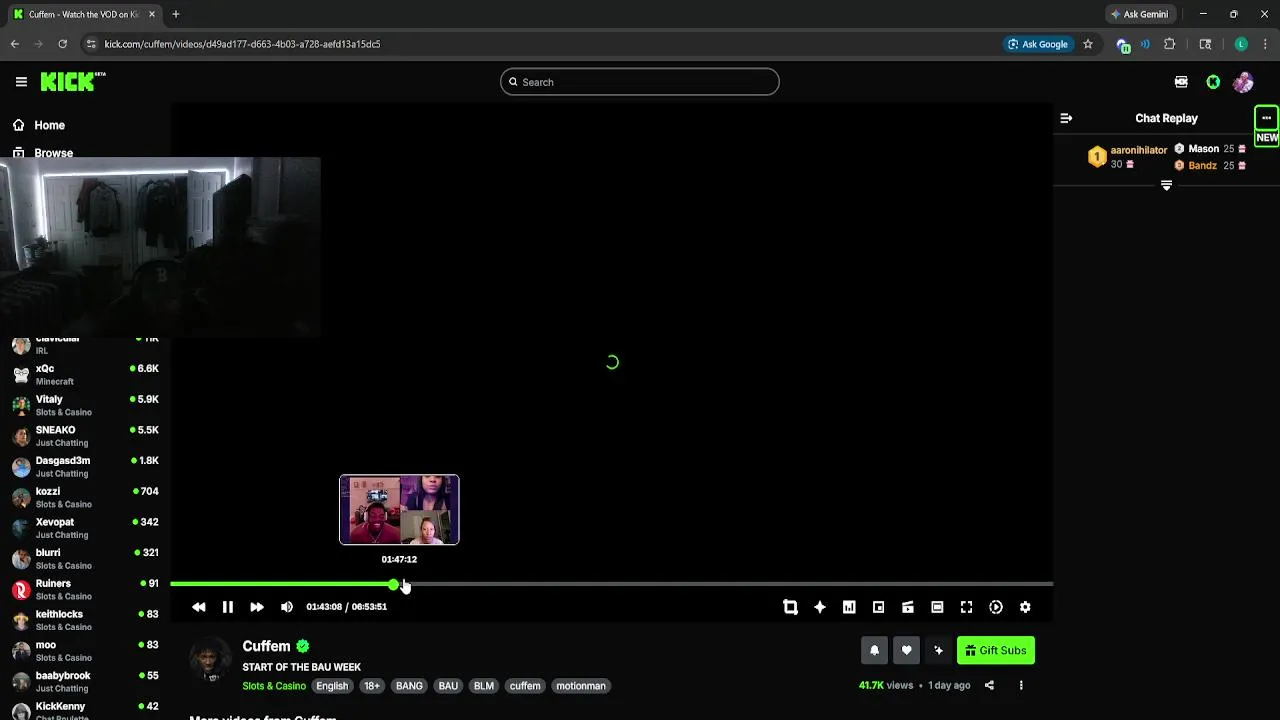Viewport: 1280px width, 720px height.
Task: Open the user profile avatar menu
Action: pyautogui.click(x=1243, y=82)
